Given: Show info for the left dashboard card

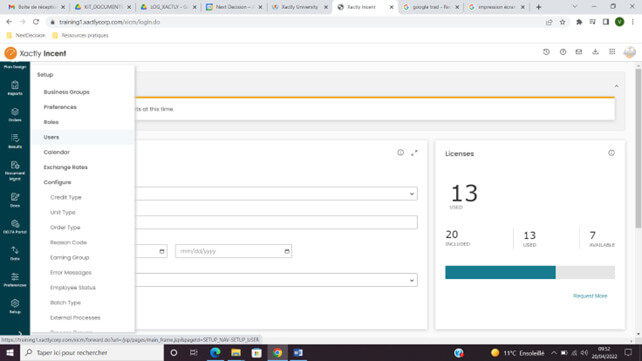Looking at the screenshot, I should (x=400, y=153).
